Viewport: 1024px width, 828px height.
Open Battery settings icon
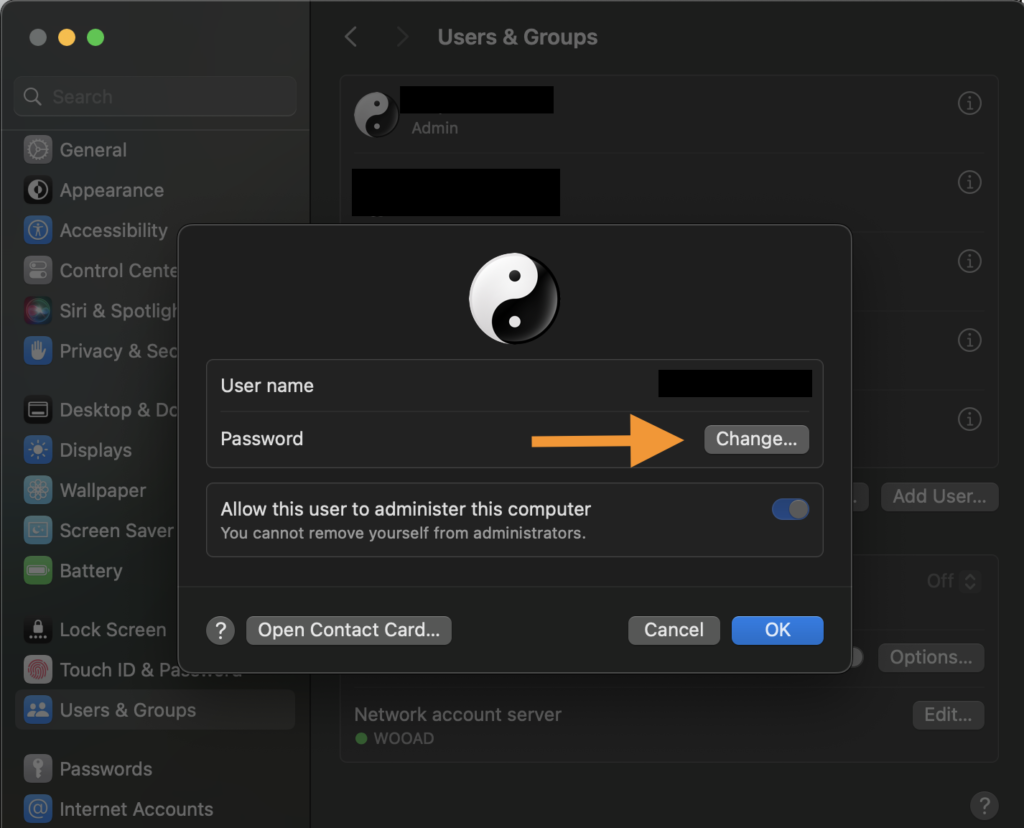[38, 571]
